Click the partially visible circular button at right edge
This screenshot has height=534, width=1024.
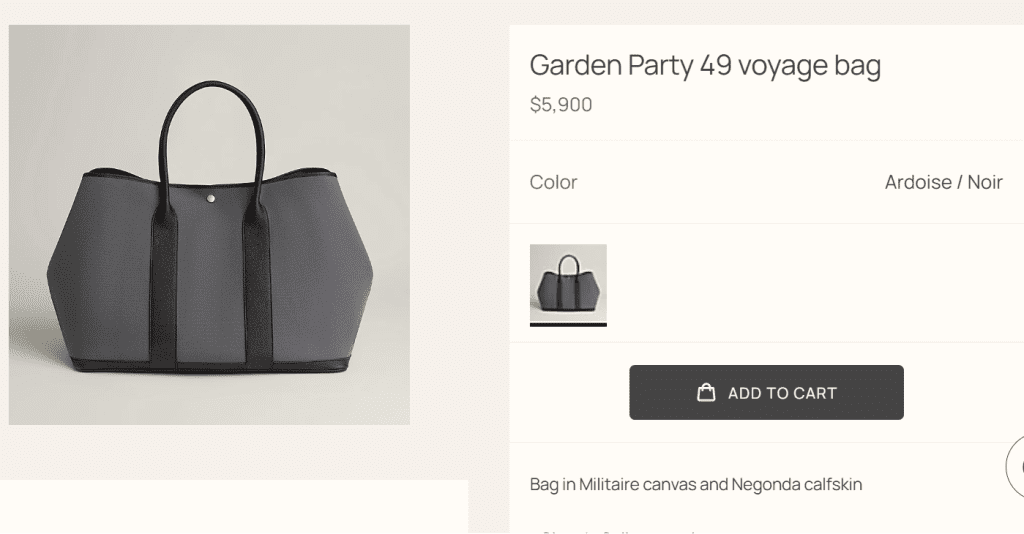[1015, 465]
